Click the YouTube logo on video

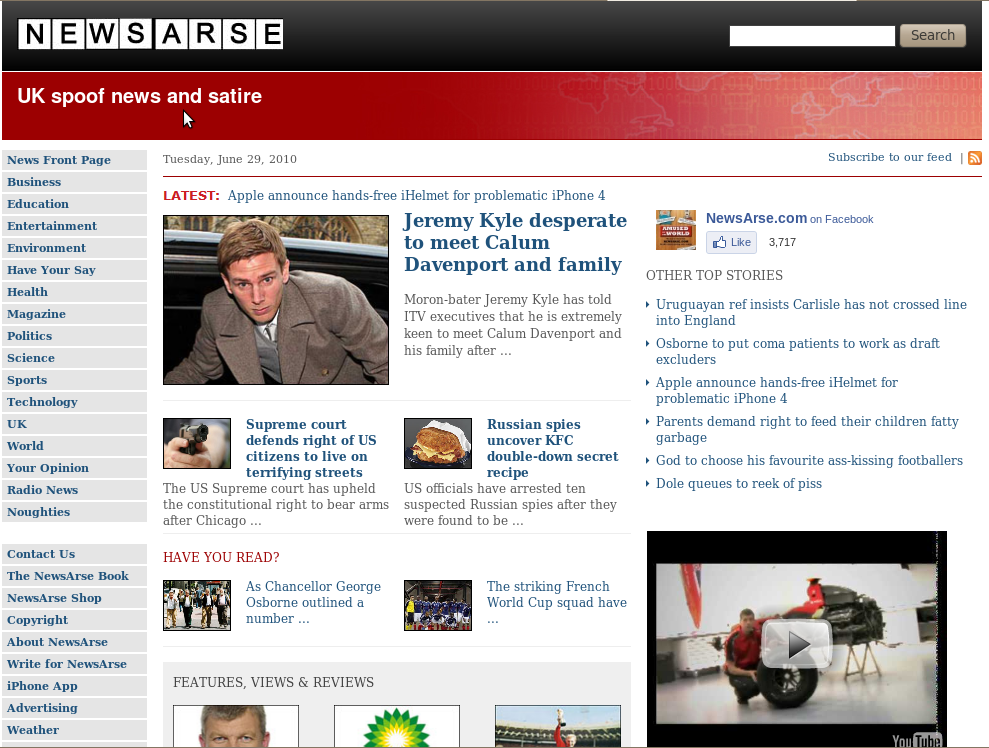click(916, 740)
